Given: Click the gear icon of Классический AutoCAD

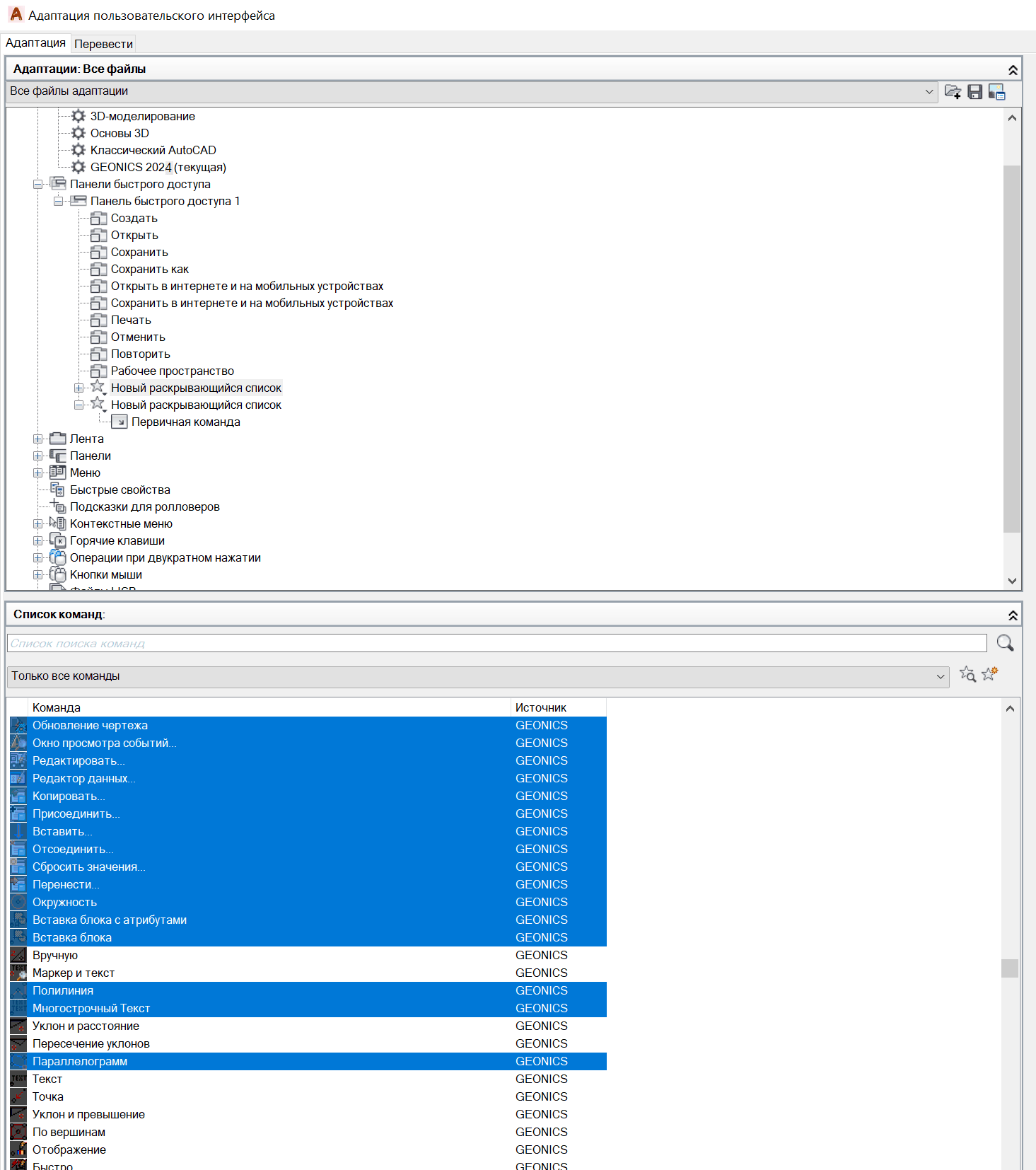Looking at the screenshot, I should point(78,150).
